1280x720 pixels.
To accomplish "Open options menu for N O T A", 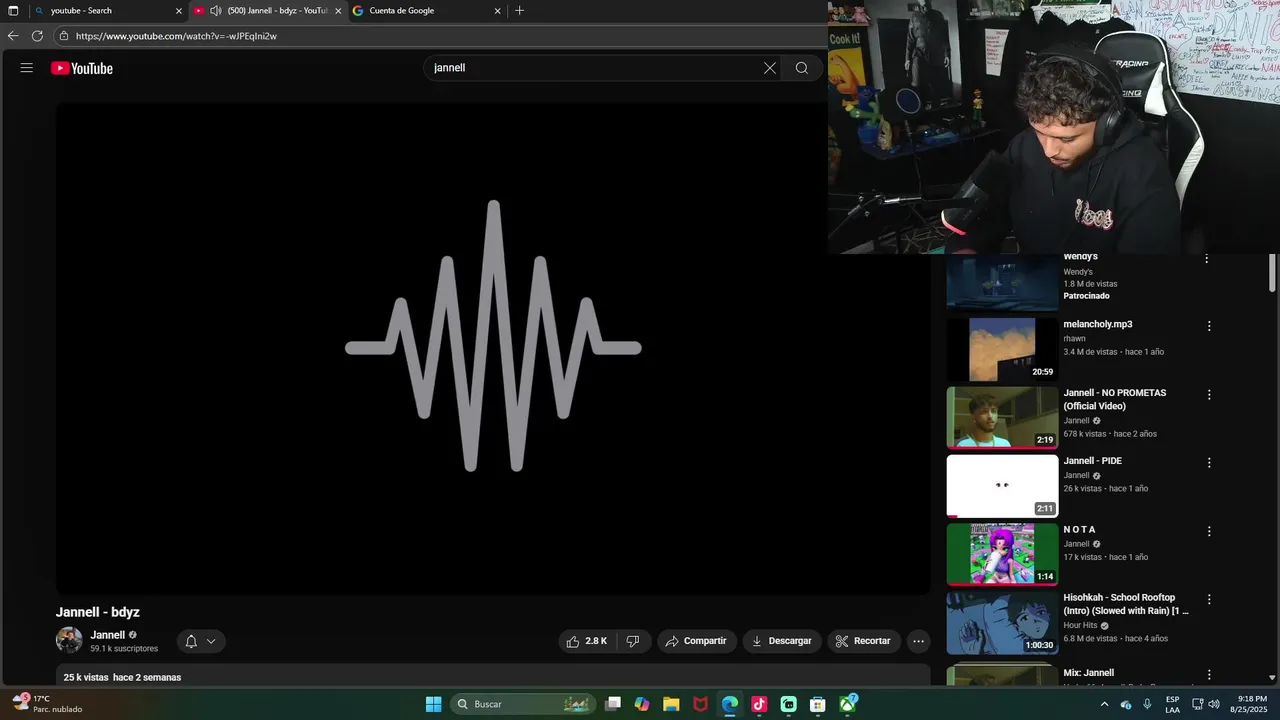I will tap(1209, 532).
